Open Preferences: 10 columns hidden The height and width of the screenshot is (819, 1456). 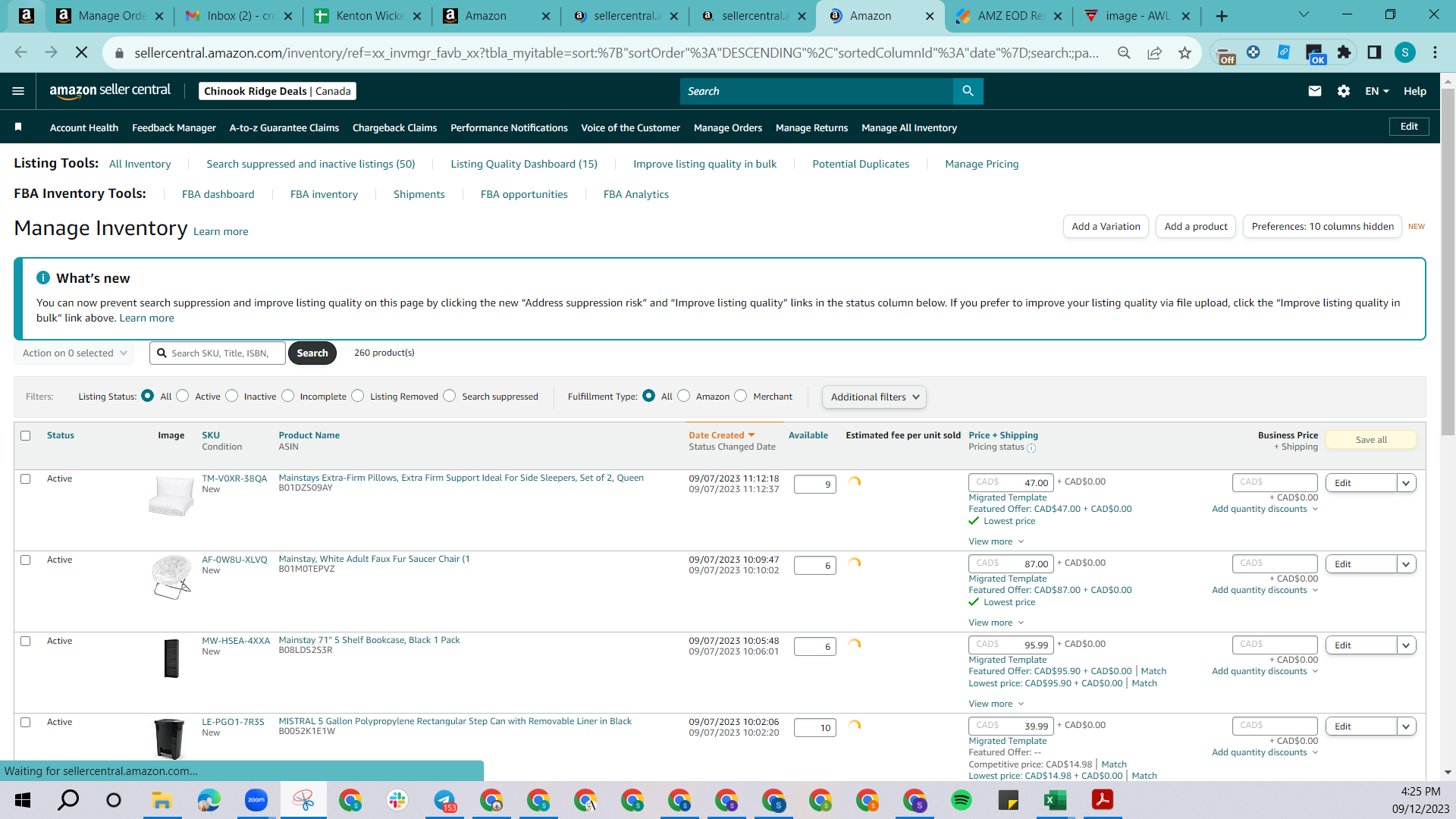click(x=1323, y=227)
